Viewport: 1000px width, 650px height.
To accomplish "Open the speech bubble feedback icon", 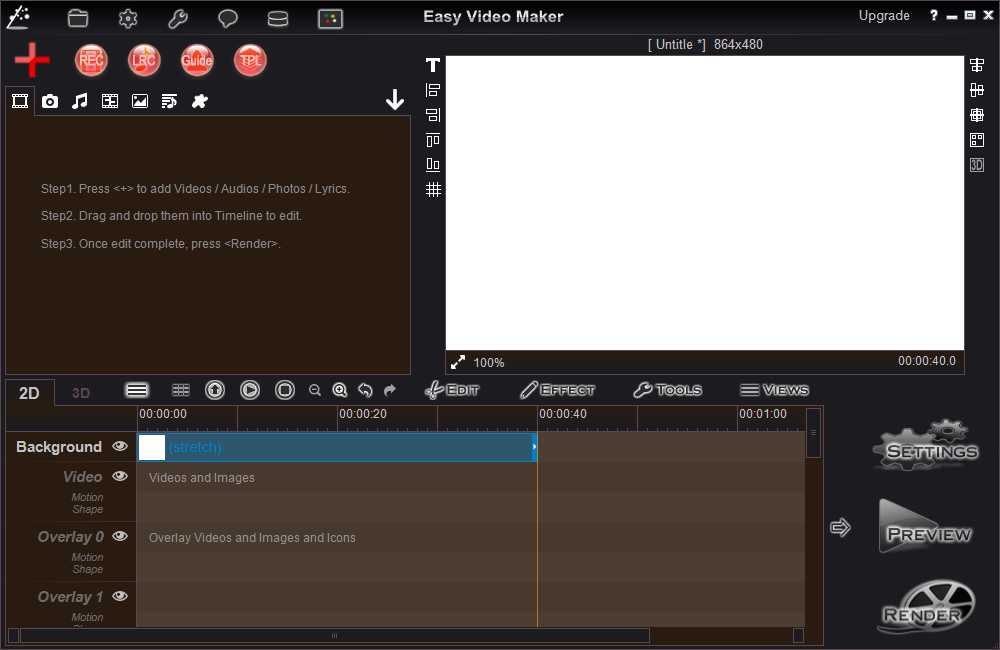I will (228, 18).
